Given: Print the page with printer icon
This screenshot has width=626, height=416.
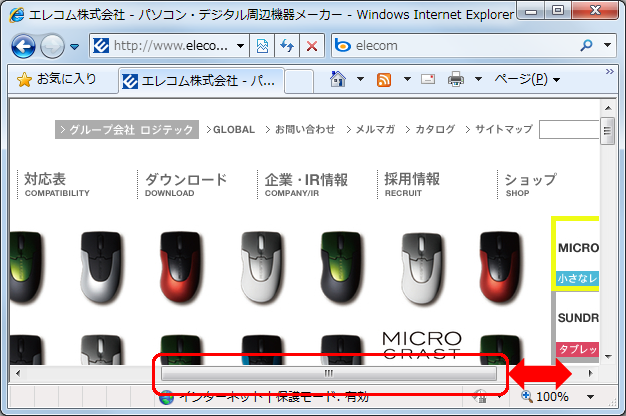Looking at the screenshot, I should tap(456, 79).
